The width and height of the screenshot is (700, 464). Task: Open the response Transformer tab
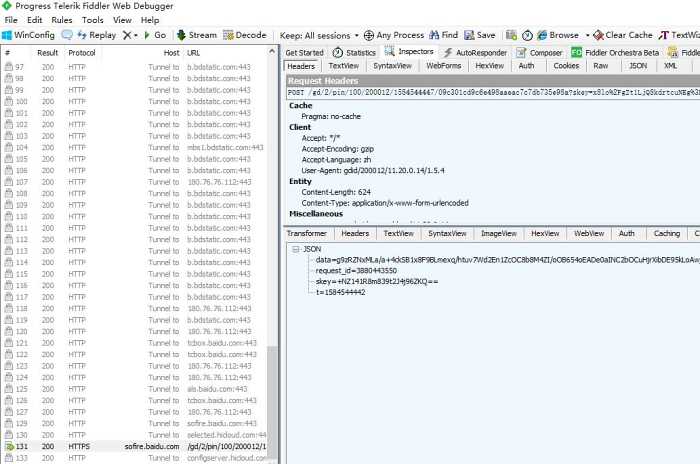point(307,234)
